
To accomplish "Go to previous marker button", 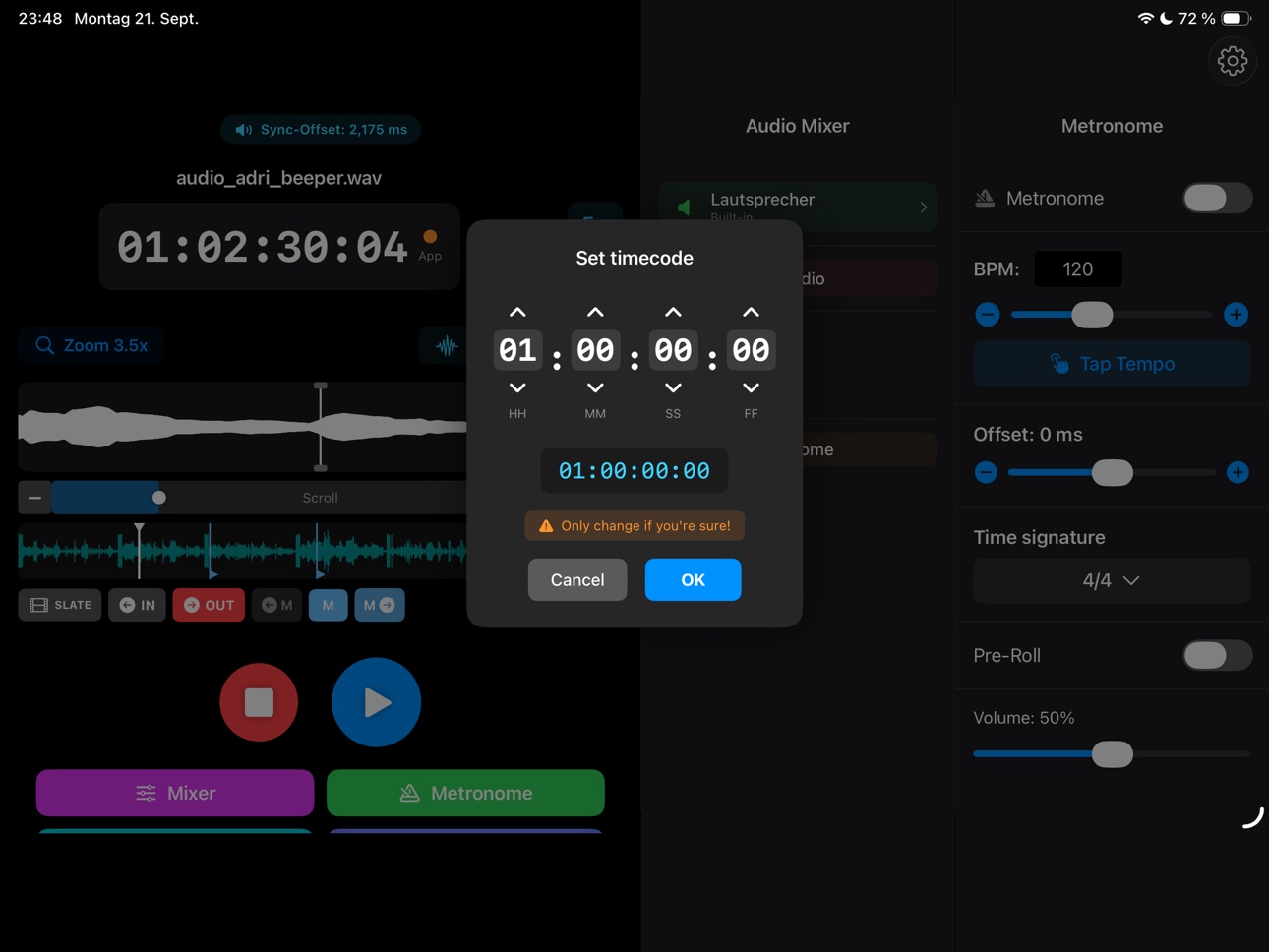I will pos(276,605).
